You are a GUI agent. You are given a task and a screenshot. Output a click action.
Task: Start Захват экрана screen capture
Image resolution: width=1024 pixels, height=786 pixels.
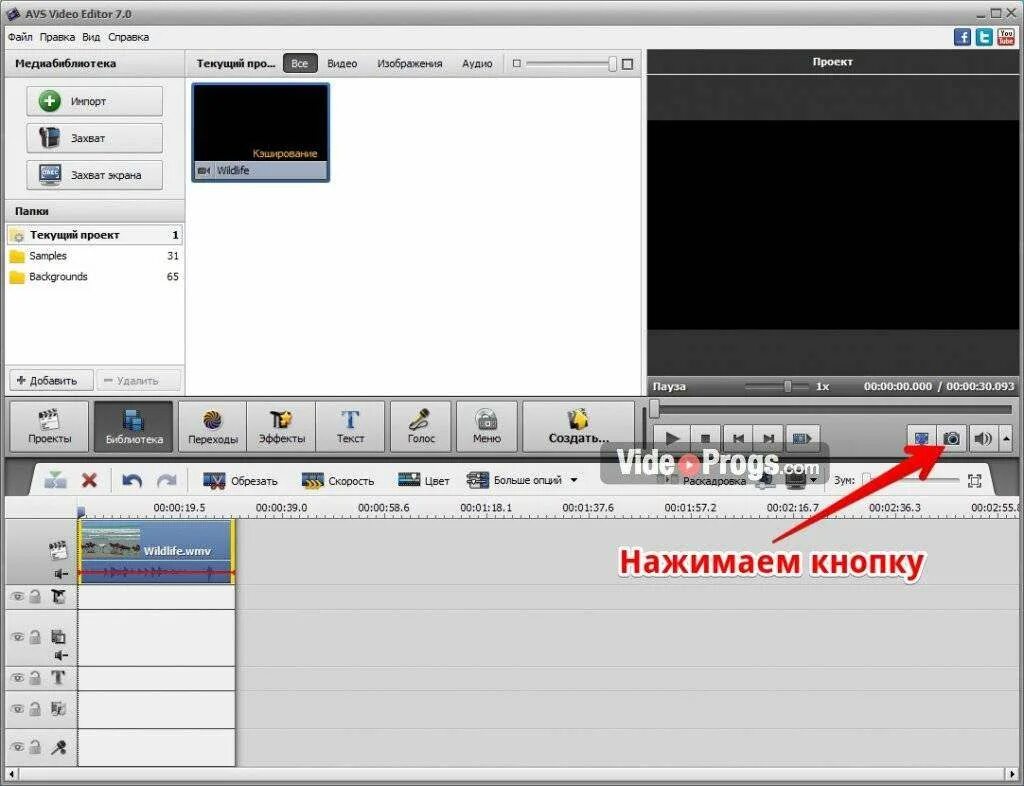pos(95,175)
